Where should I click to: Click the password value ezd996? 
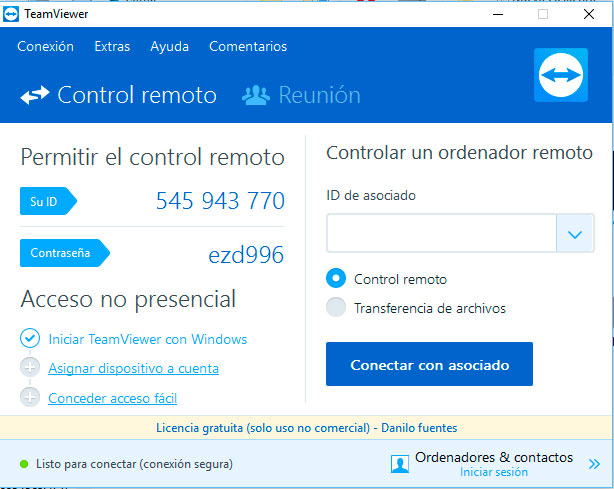[x=246, y=255]
